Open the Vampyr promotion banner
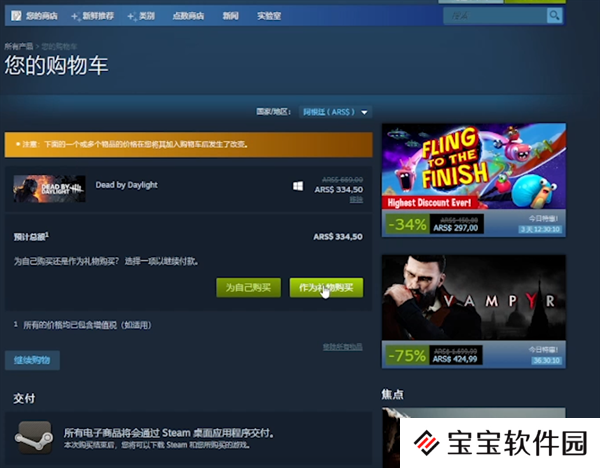 pyautogui.click(x=474, y=297)
